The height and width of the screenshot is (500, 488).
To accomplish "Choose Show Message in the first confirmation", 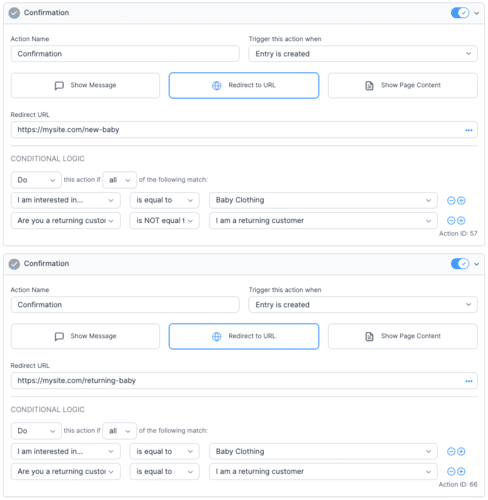I will point(85,85).
